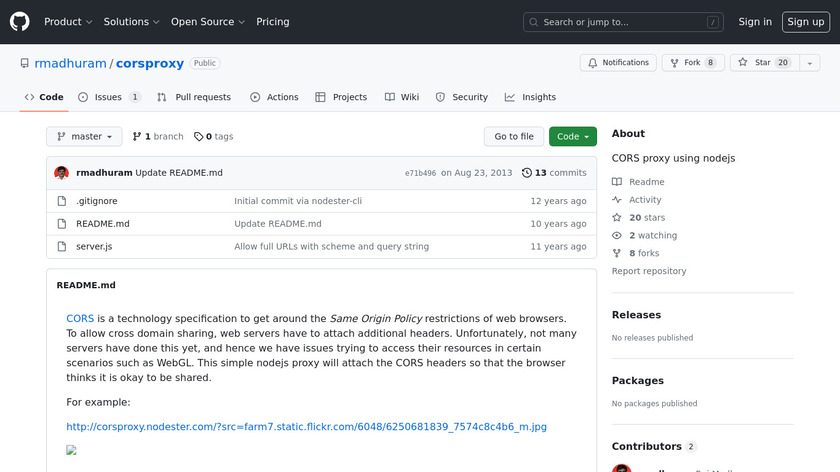Click the on Aug 23, 2013 commit date
This screenshot has width=840, height=472.
click(x=476, y=173)
